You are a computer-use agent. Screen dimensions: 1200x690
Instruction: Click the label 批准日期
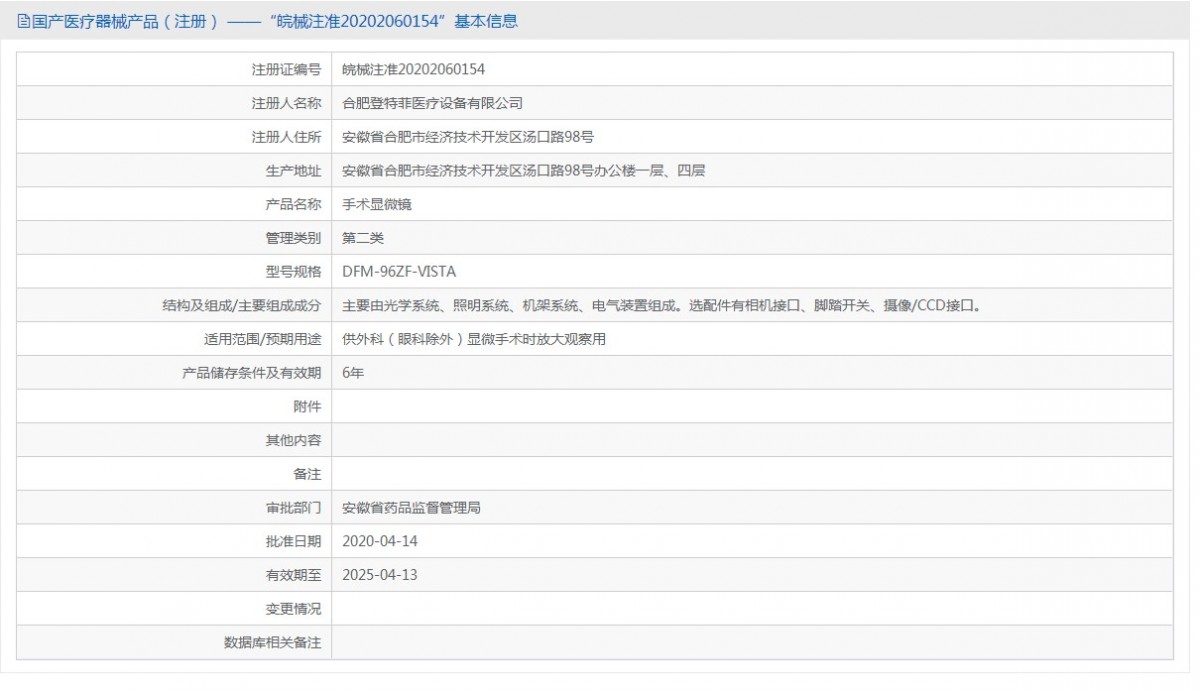click(293, 542)
